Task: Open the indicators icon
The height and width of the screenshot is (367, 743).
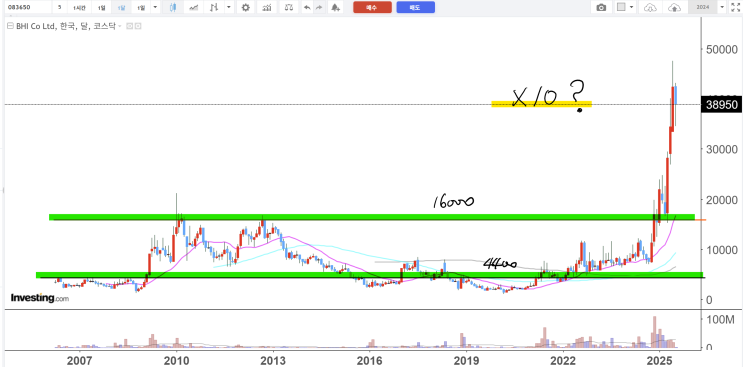Action: click(267, 7)
